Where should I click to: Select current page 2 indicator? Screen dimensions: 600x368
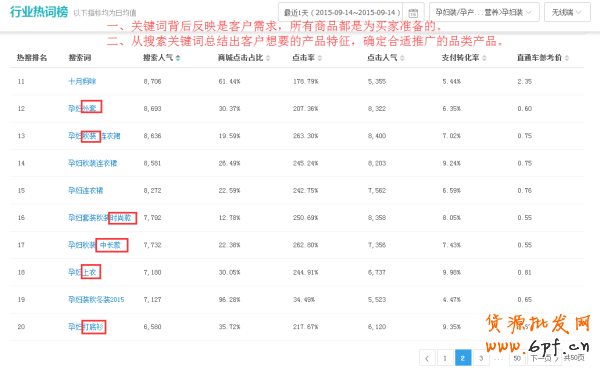click(463, 358)
